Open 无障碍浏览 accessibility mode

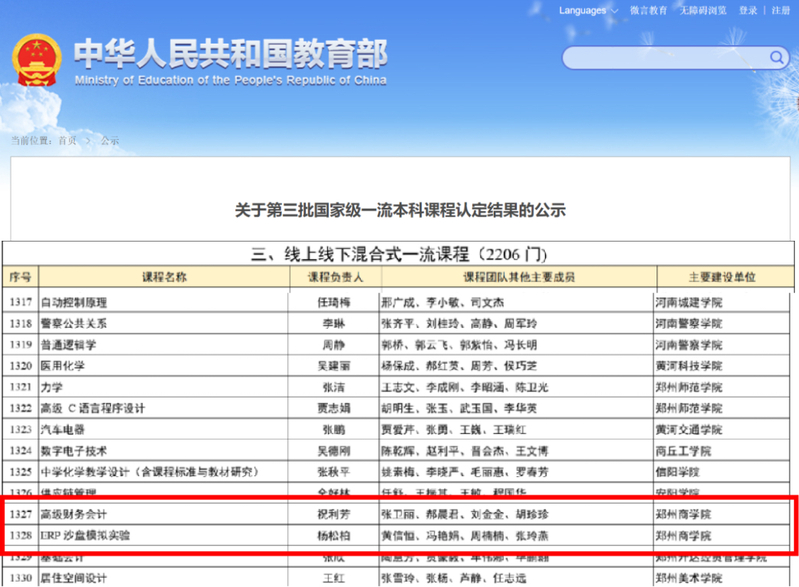click(x=703, y=11)
